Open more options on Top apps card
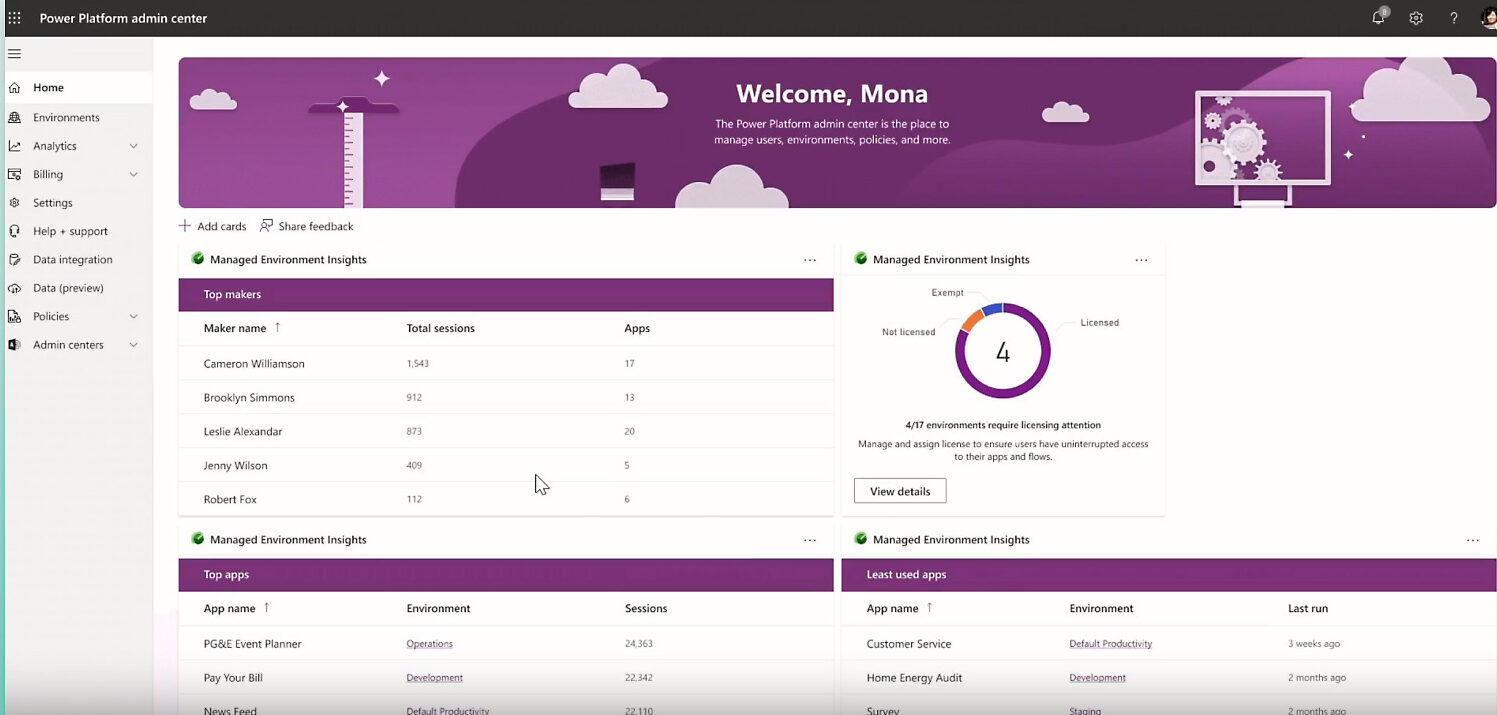 [810, 540]
